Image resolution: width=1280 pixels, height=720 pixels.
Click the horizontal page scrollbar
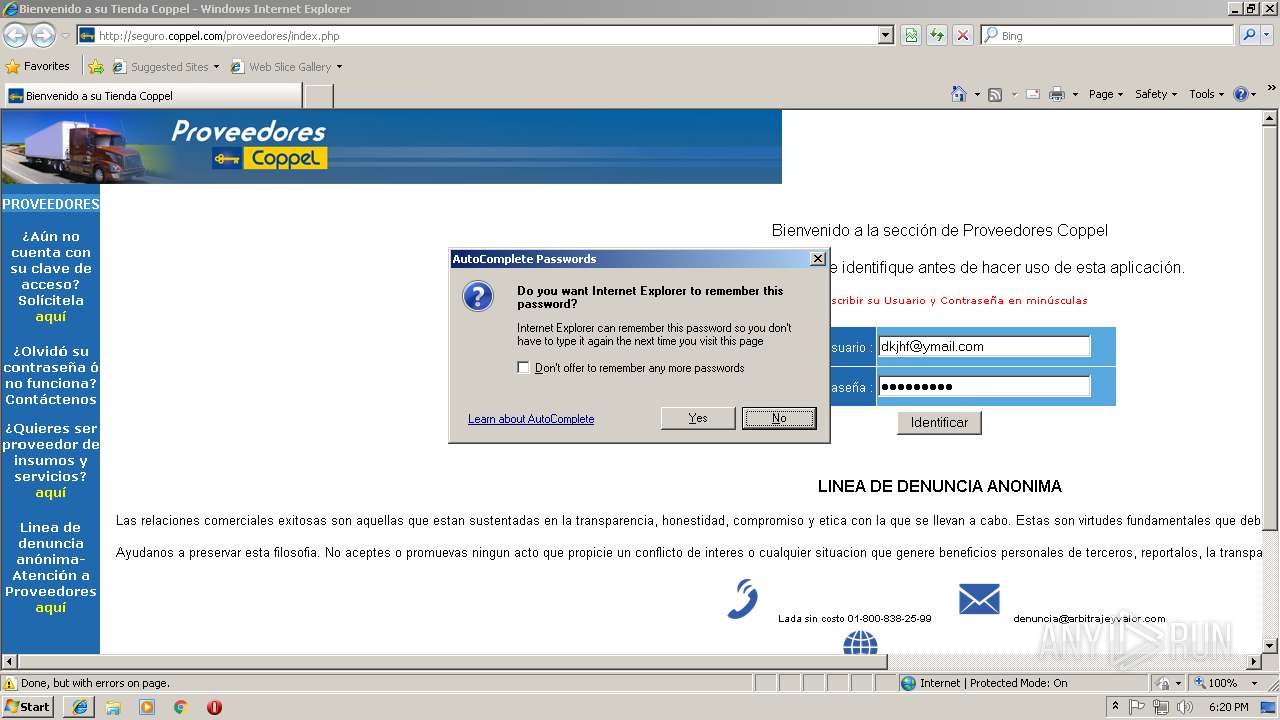pyautogui.click(x=451, y=662)
